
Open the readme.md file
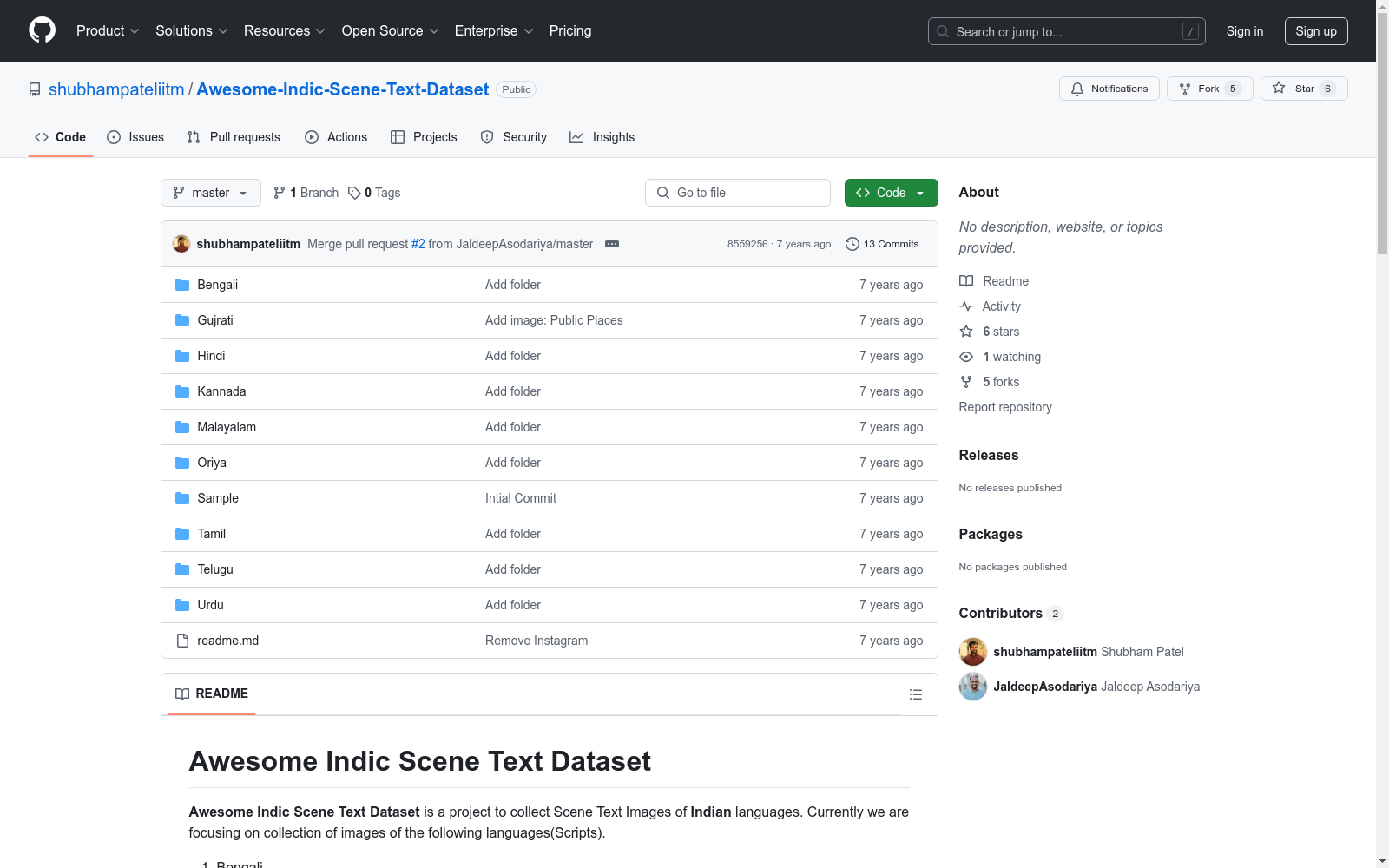[228, 641]
